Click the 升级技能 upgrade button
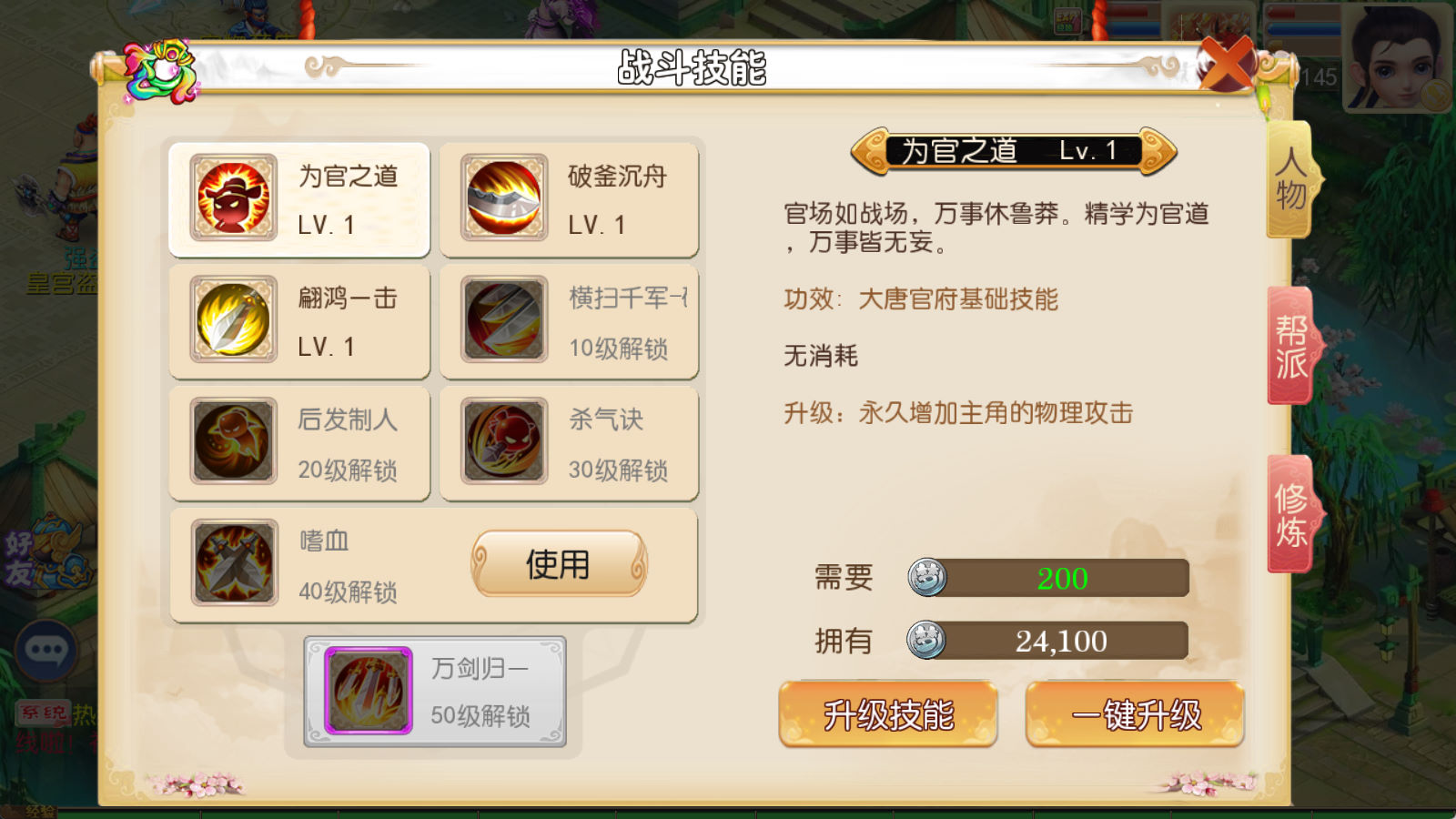 tap(888, 715)
